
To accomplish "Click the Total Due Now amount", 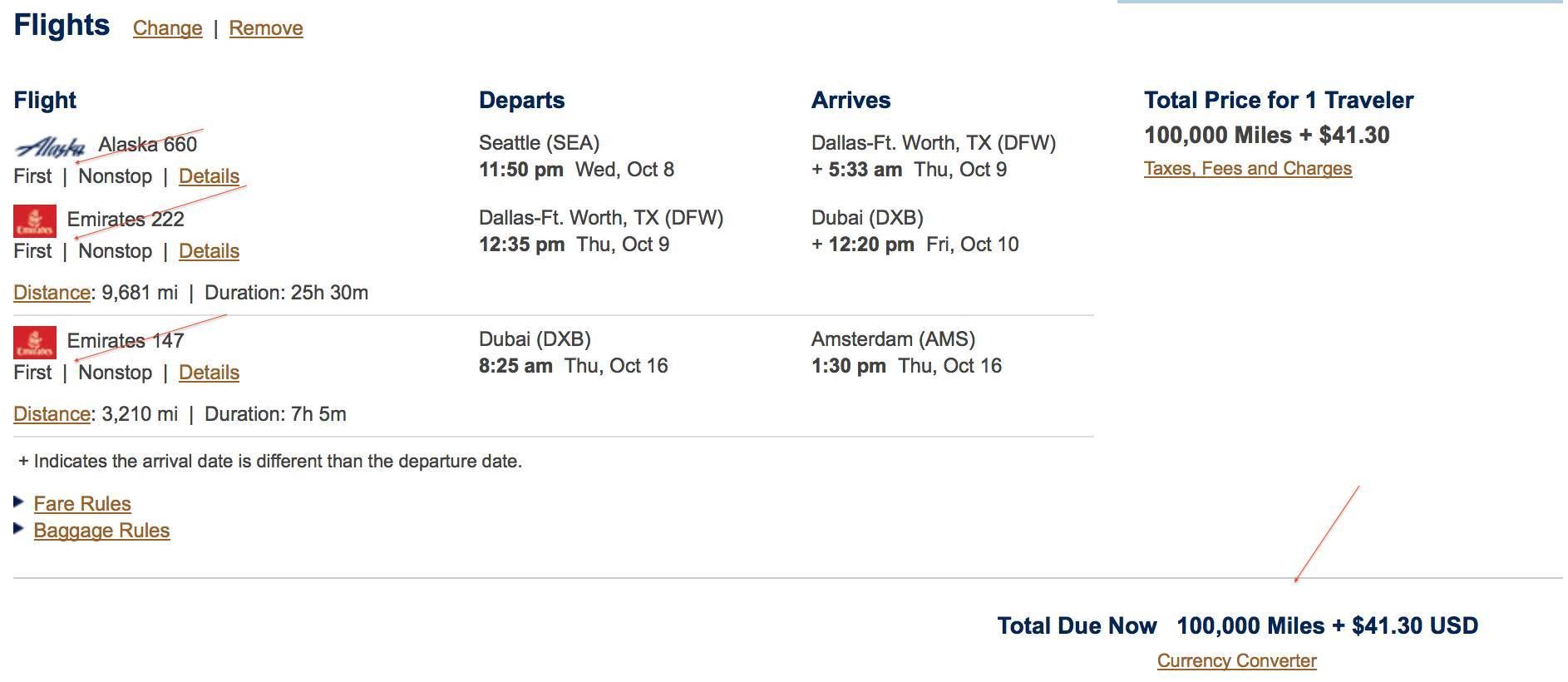I will 1328,626.
